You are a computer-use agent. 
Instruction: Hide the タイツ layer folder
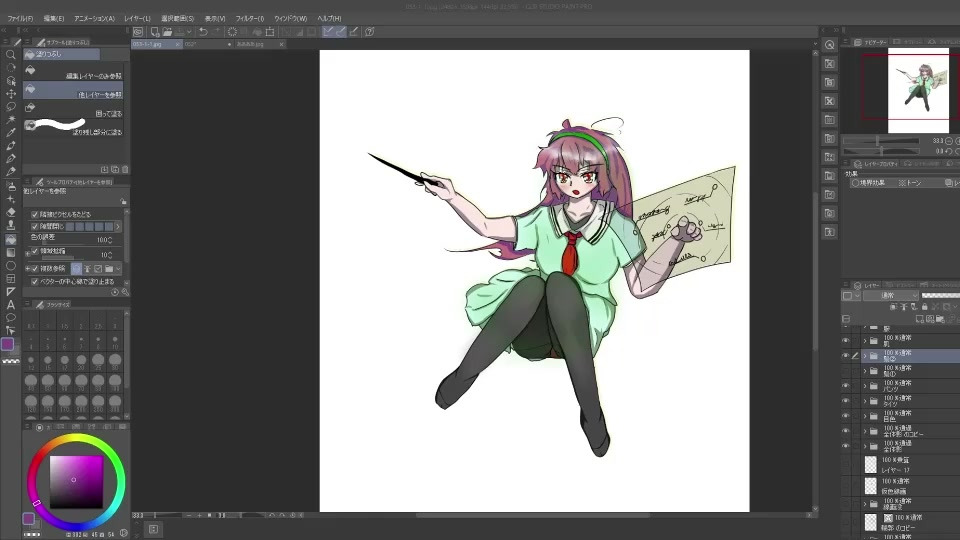[846, 401]
